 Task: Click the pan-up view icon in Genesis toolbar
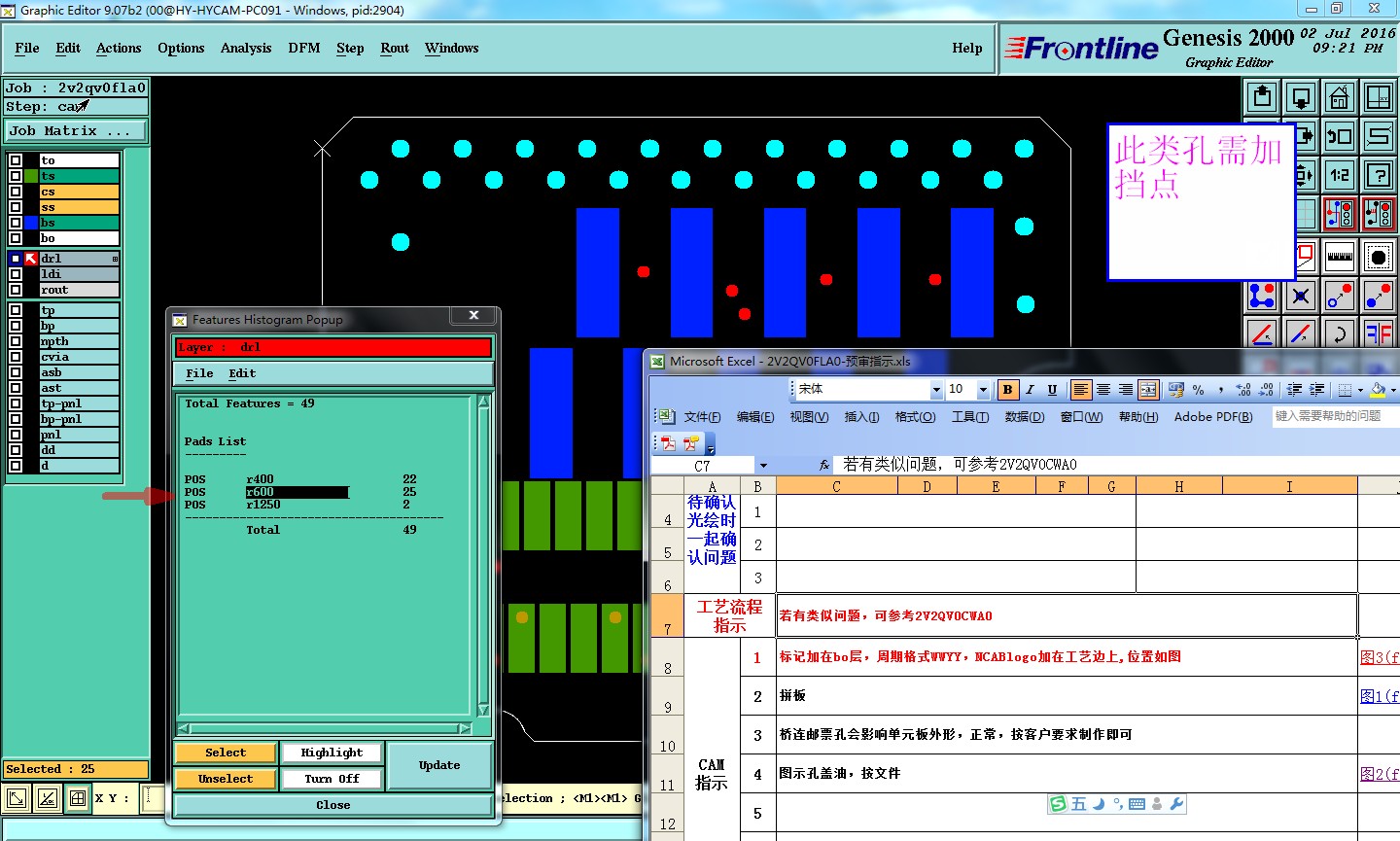click(x=1262, y=97)
